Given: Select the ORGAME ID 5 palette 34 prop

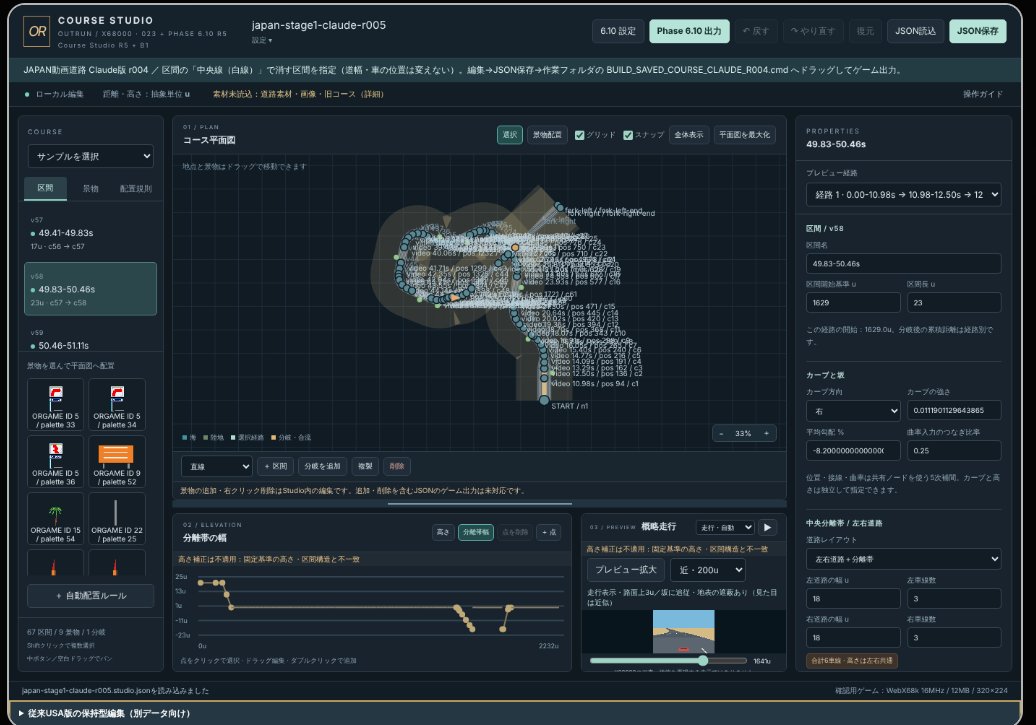Looking at the screenshot, I should coord(117,405).
